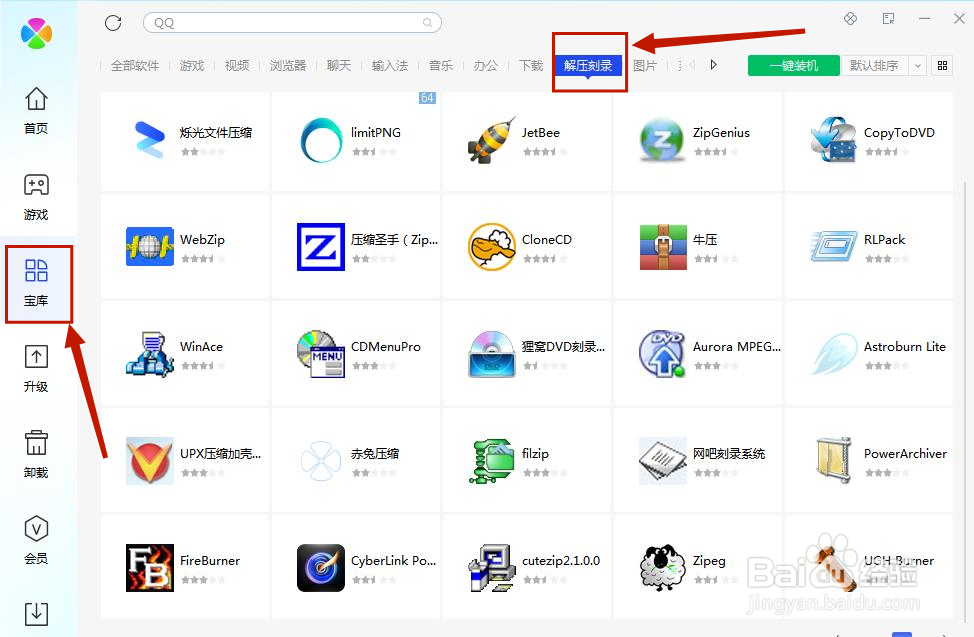Open the RLPack icon
This screenshot has height=637, width=974.
click(x=834, y=247)
